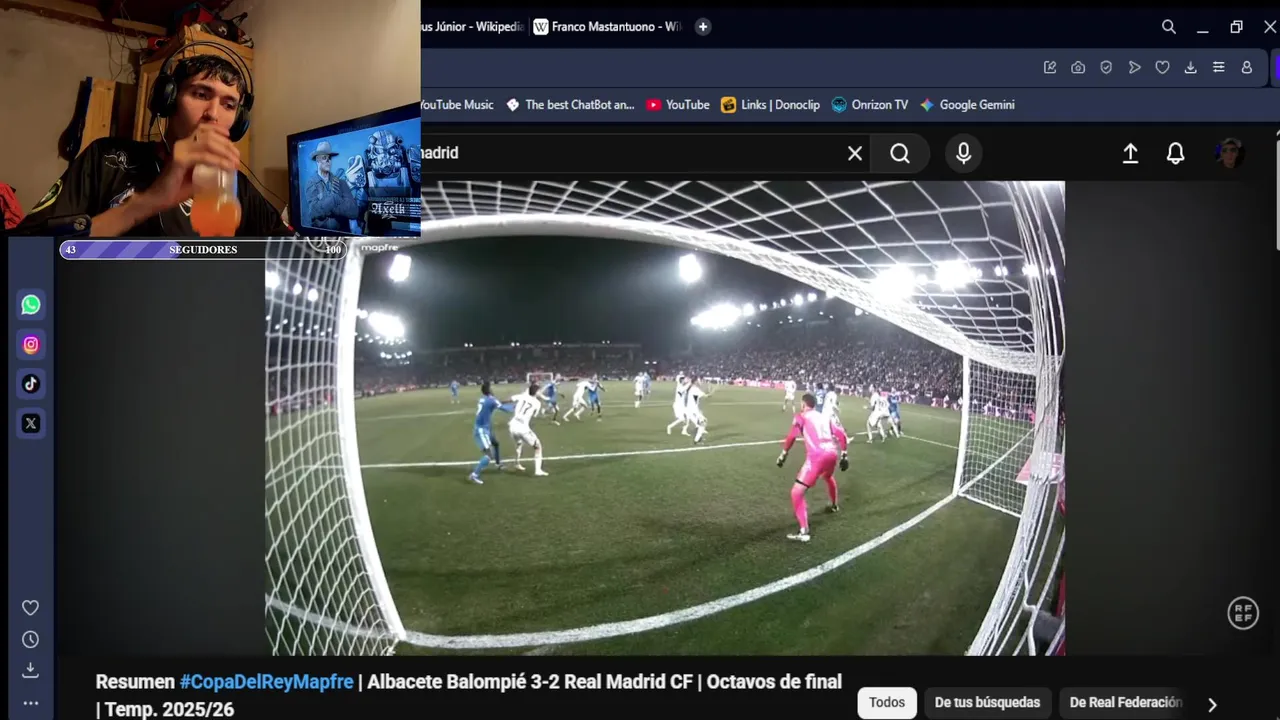The height and width of the screenshot is (720, 1280).
Task: Open a new tab with plus button
Action: coord(703,27)
